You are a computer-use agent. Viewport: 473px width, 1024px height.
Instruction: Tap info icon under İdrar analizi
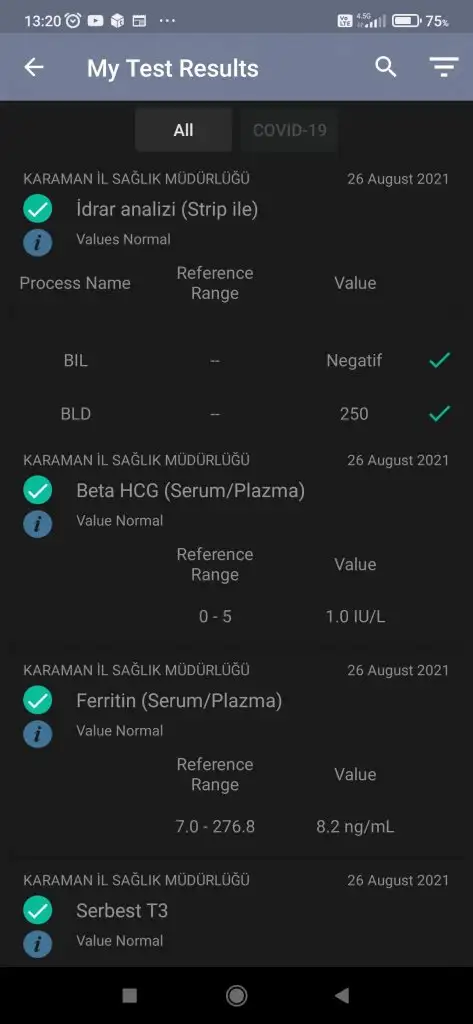(38, 243)
